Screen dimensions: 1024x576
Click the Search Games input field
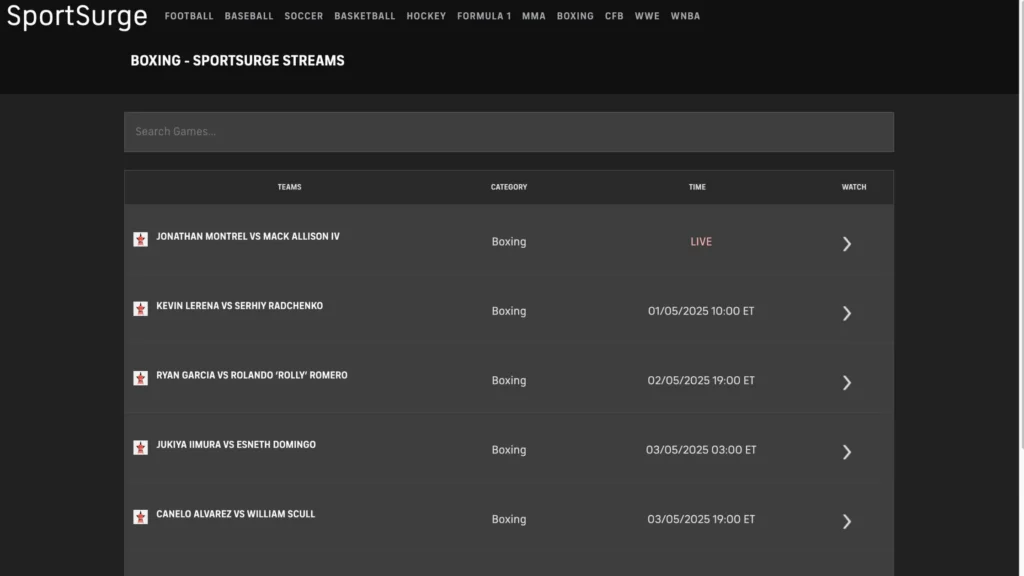[x=508, y=131]
